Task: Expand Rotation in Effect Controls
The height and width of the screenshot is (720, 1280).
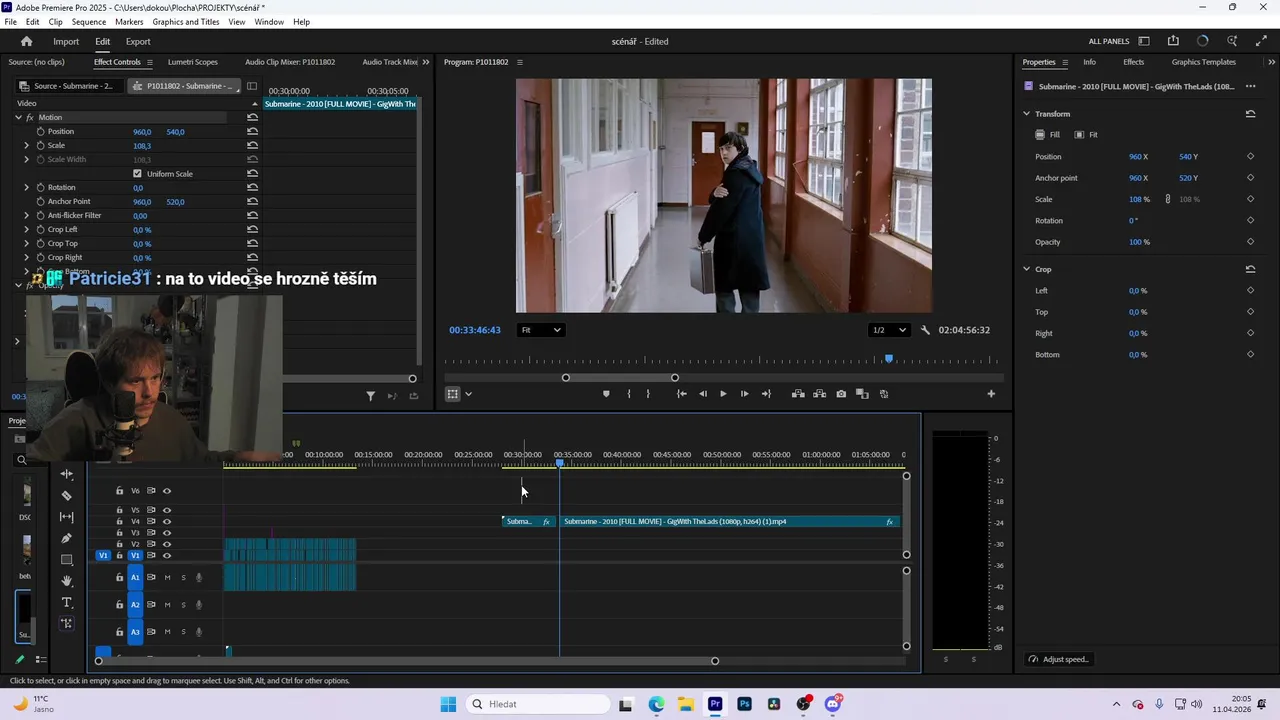Action: coord(27,188)
